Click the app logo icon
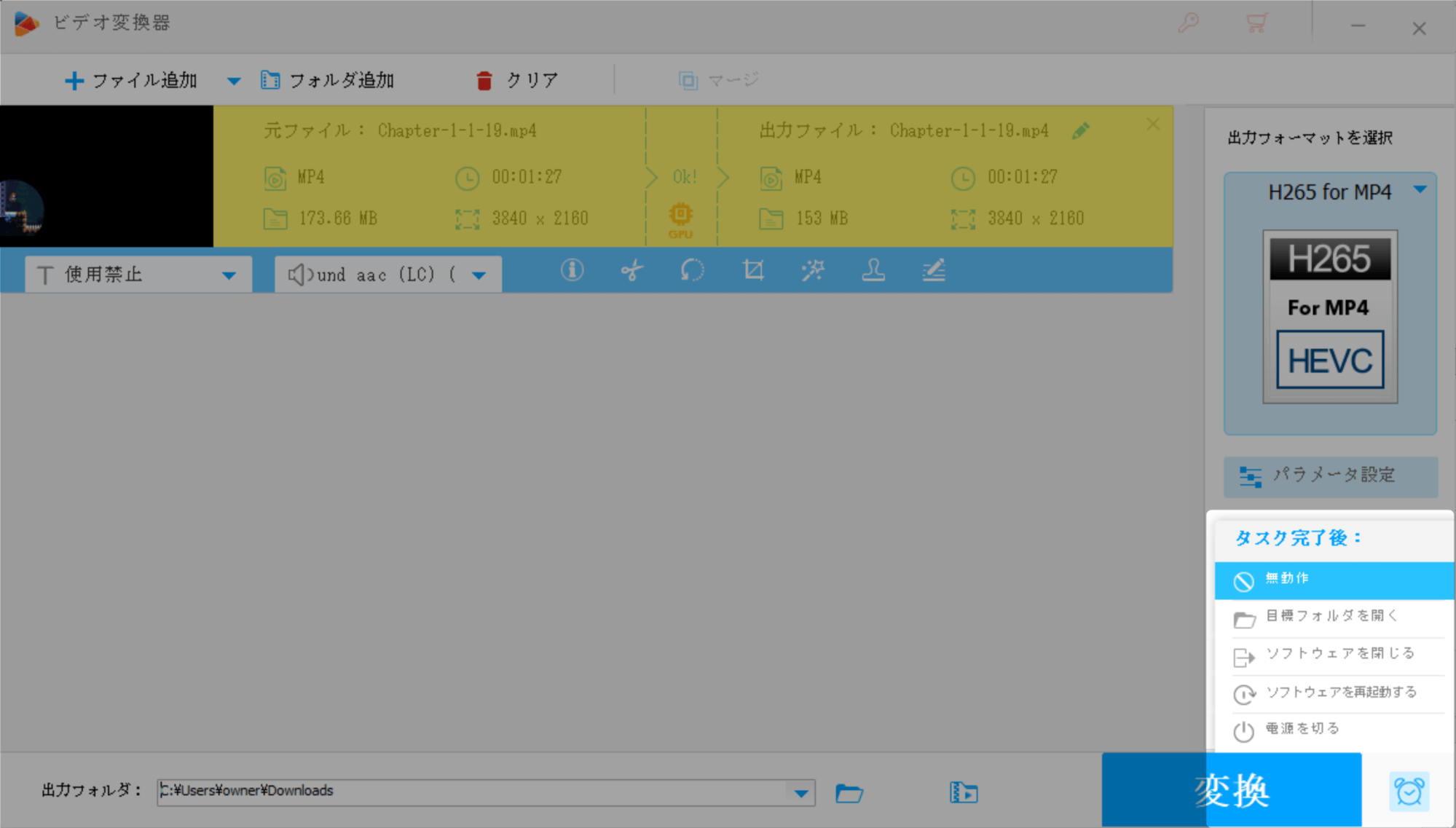Screen dimensions: 1456x828 (26, 23)
